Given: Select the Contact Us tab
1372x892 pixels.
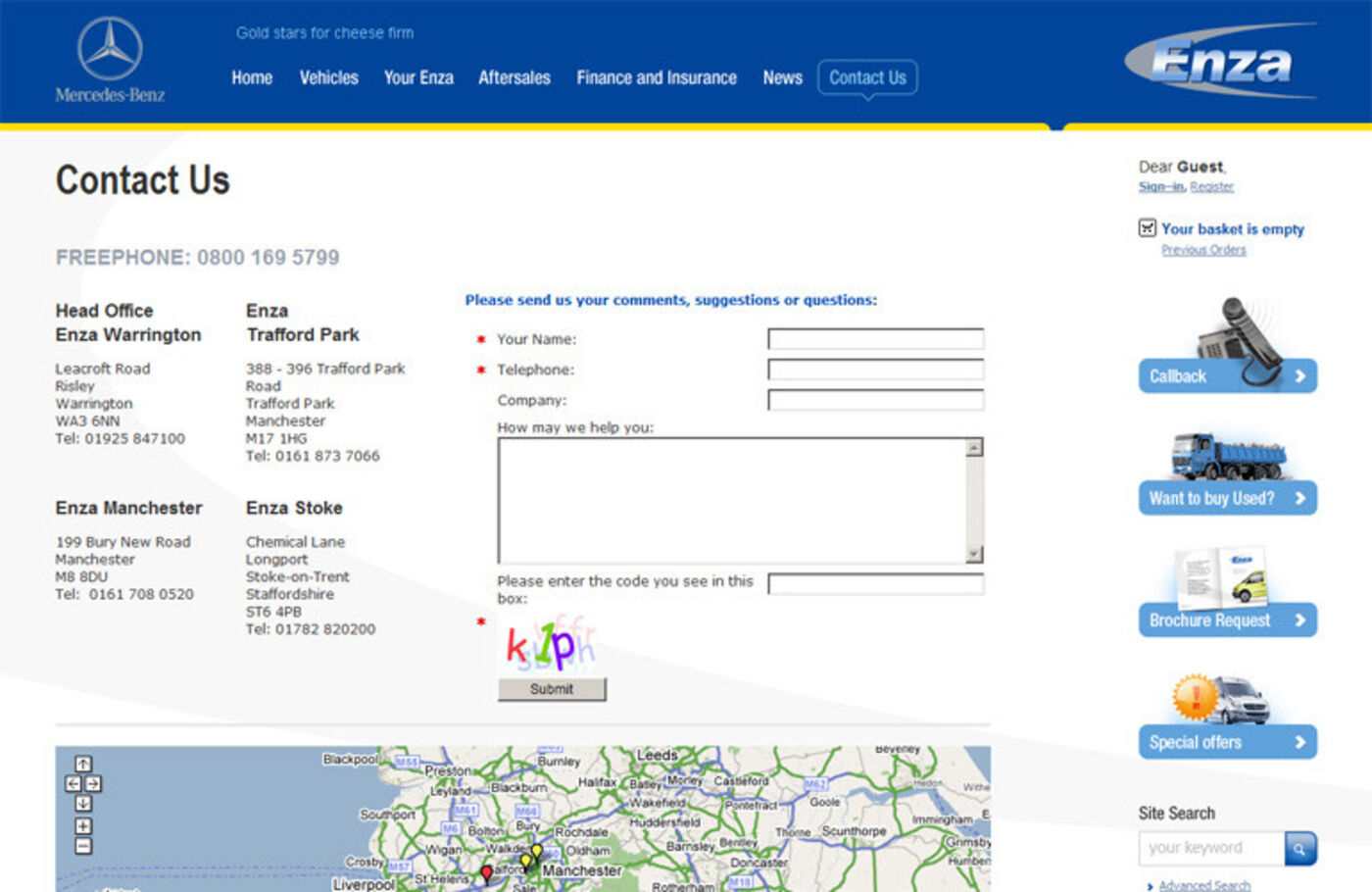Looking at the screenshot, I should [x=867, y=77].
